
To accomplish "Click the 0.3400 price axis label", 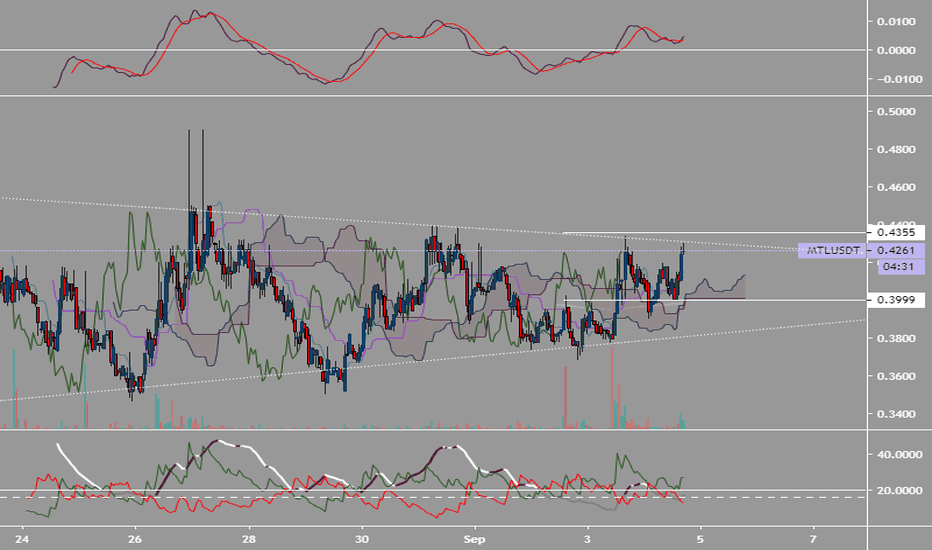I will pyautogui.click(x=896, y=414).
